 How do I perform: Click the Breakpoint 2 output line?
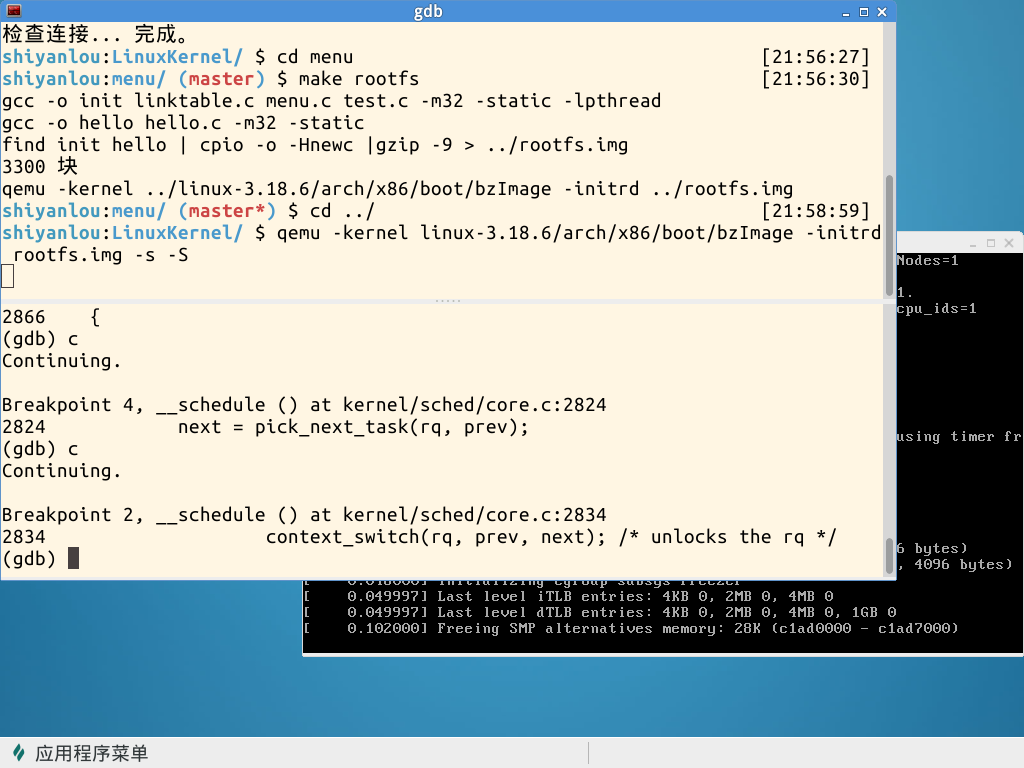(304, 515)
